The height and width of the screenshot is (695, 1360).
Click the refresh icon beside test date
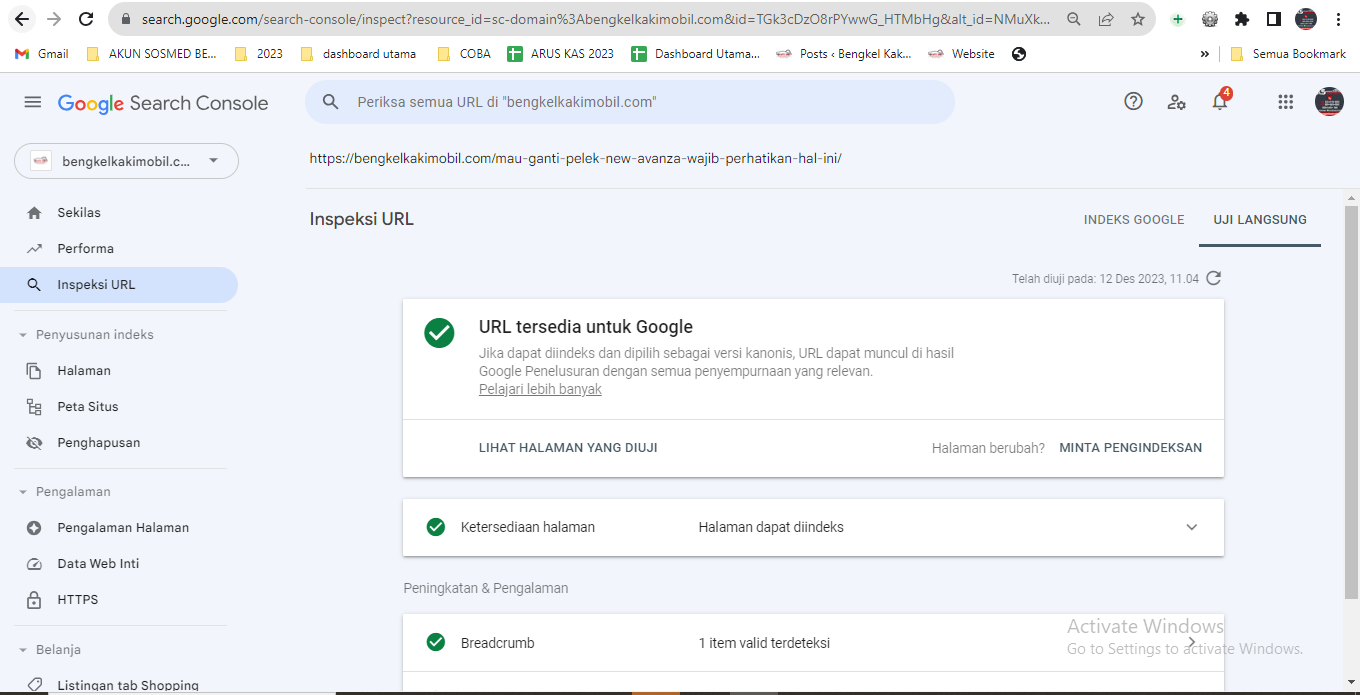pyautogui.click(x=1214, y=278)
